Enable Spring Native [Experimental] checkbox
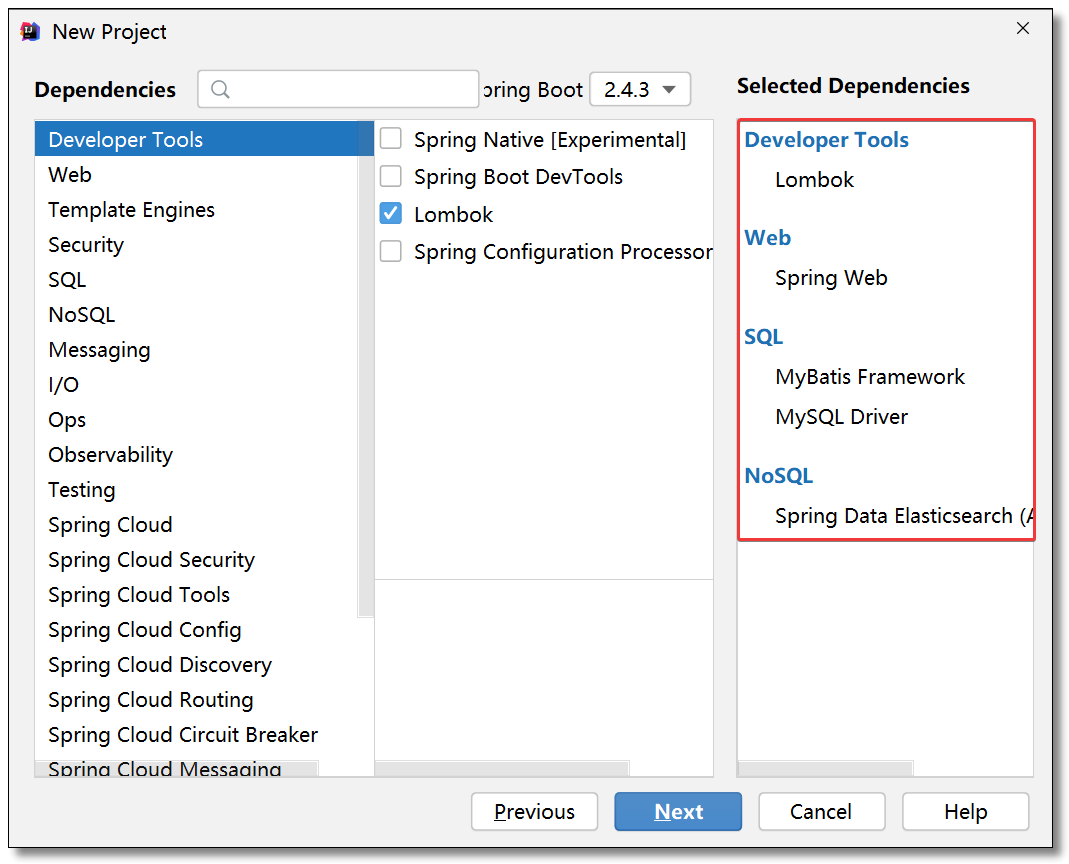 [391, 139]
